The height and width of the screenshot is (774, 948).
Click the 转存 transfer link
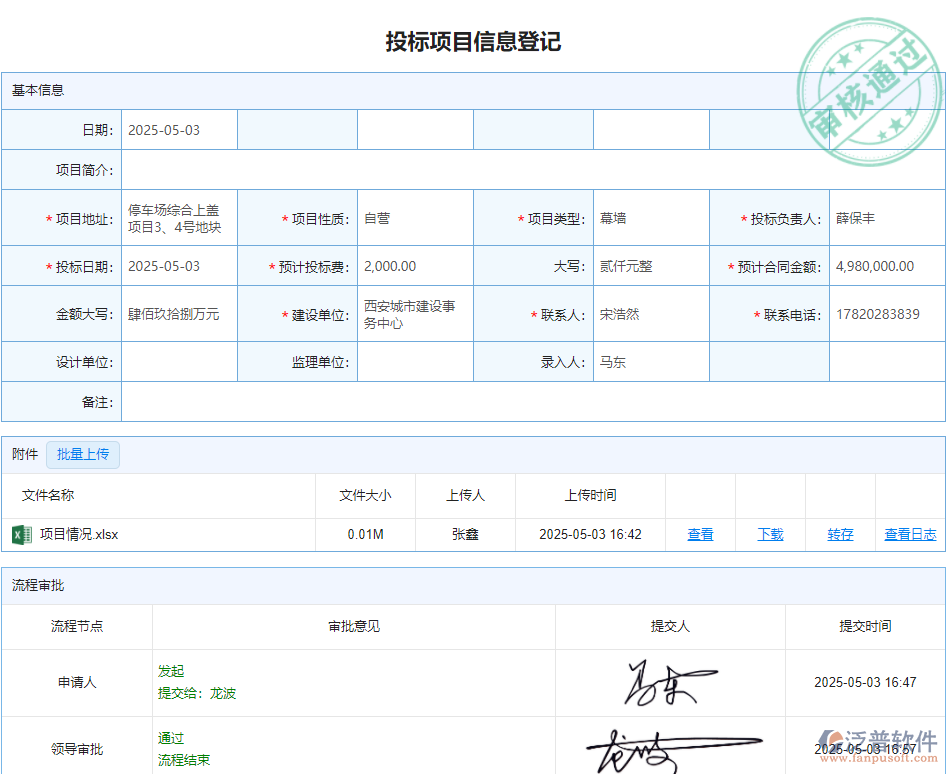coord(839,534)
